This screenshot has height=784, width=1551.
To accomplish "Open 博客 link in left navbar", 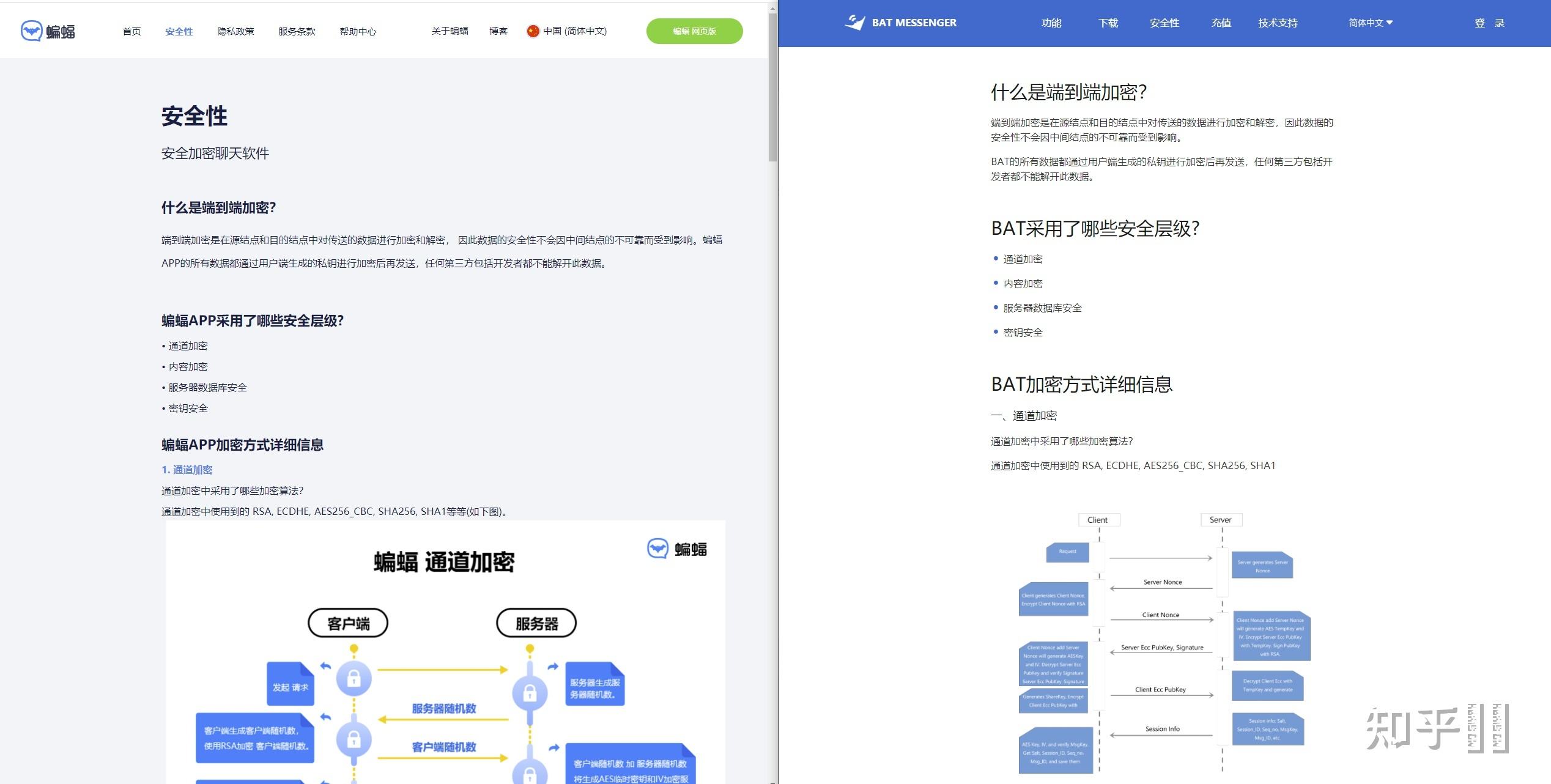I will pyautogui.click(x=498, y=31).
